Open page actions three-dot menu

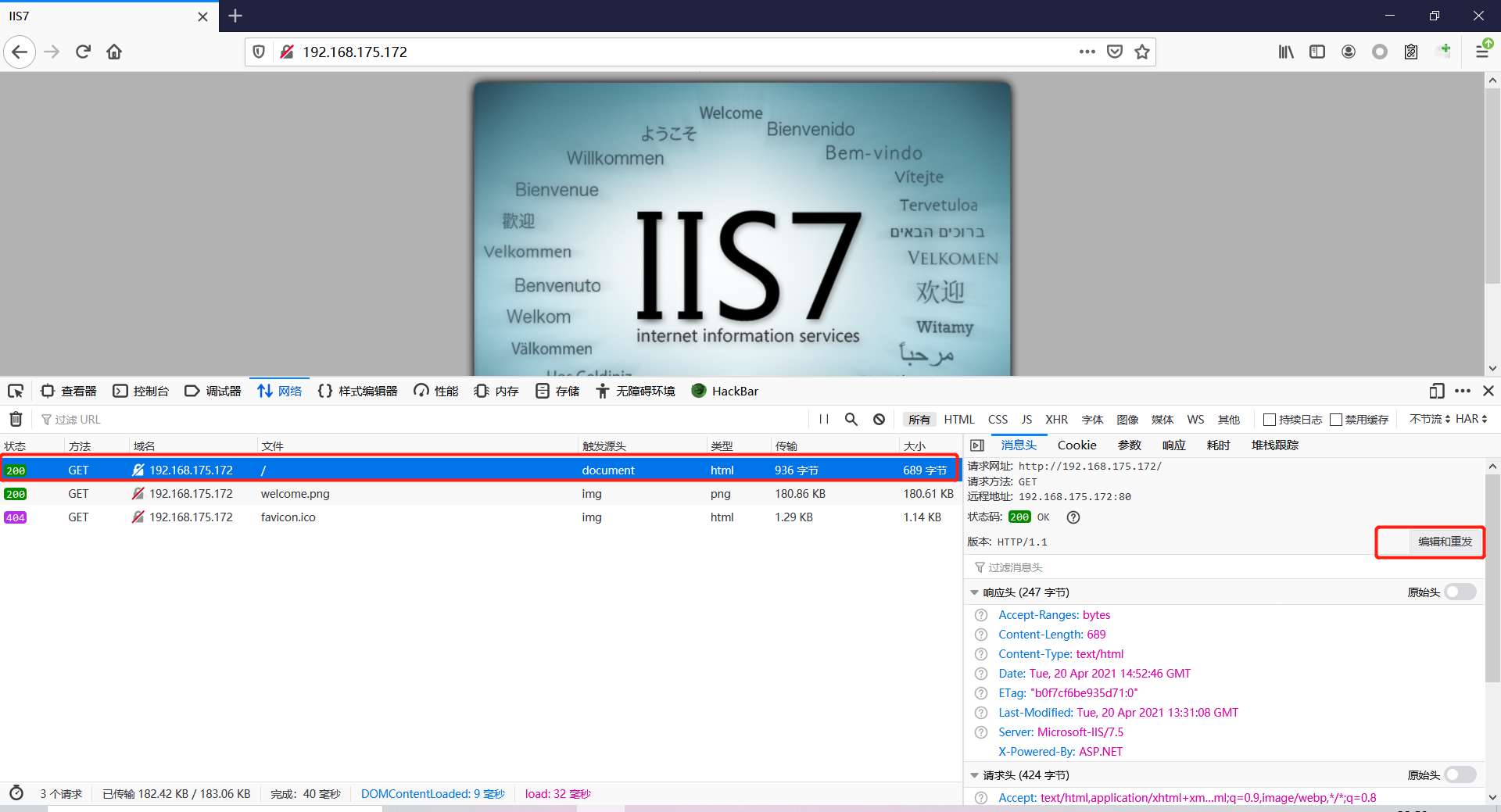point(1087,52)
